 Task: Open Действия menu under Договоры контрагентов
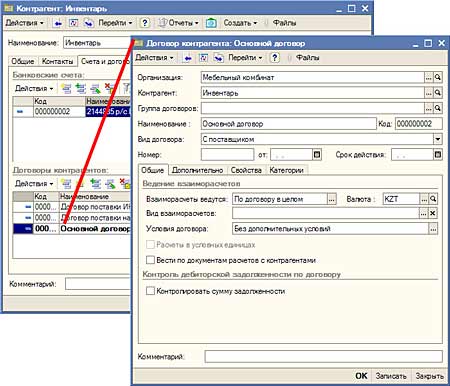pos(34,184)
